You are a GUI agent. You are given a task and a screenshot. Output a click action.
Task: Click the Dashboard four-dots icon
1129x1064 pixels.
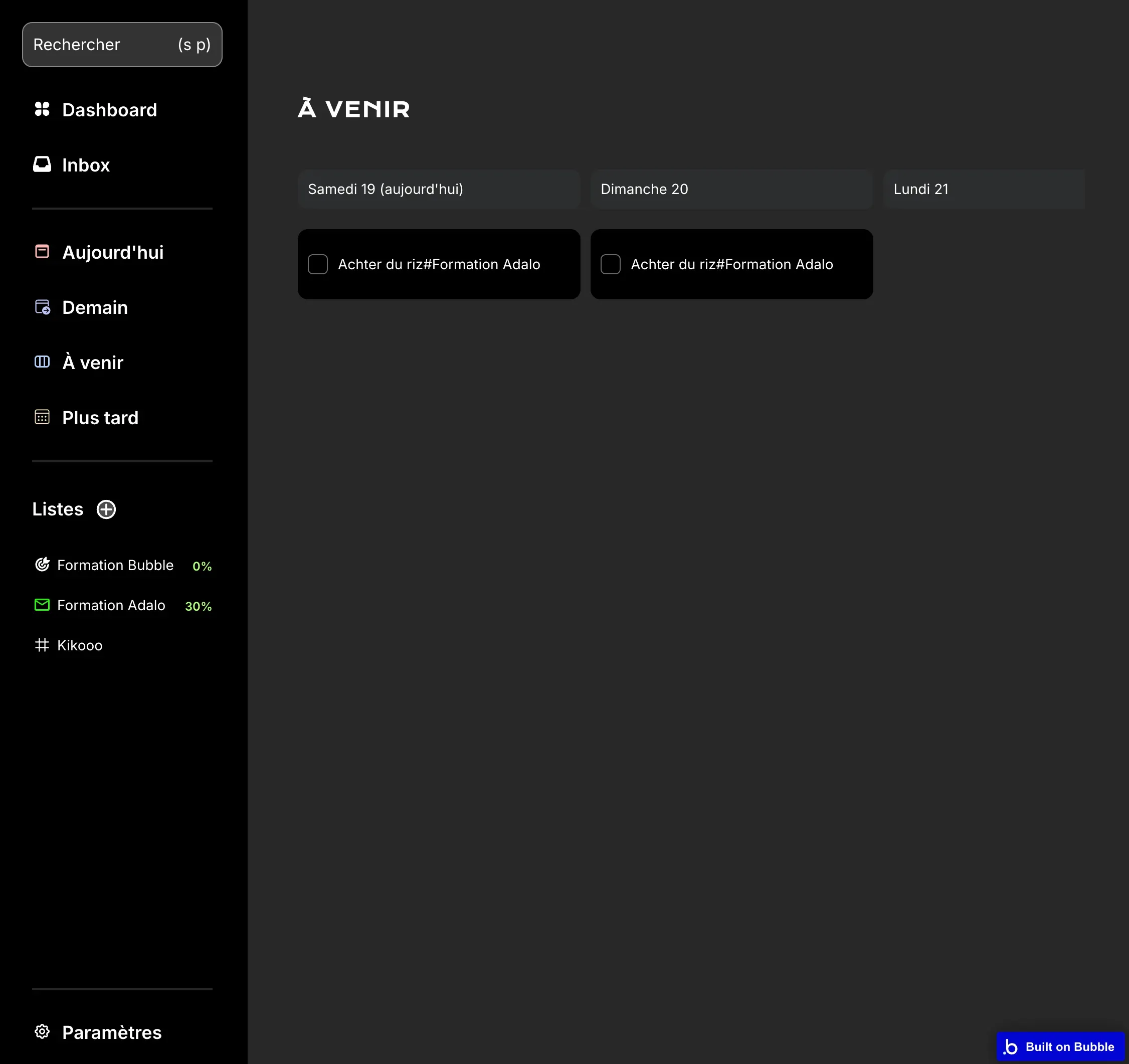coord(42,109)
